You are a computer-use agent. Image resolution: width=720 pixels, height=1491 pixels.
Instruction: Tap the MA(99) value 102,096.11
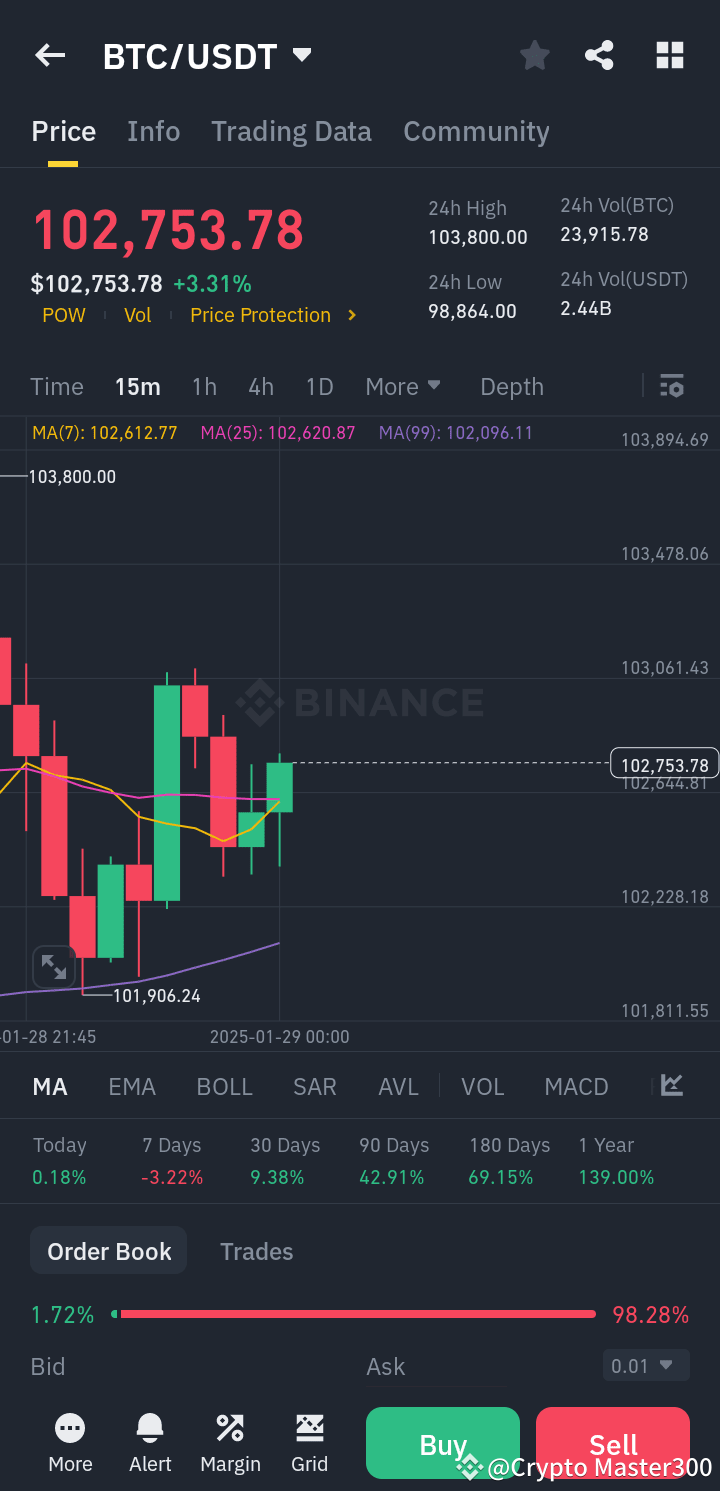point(456,433)
